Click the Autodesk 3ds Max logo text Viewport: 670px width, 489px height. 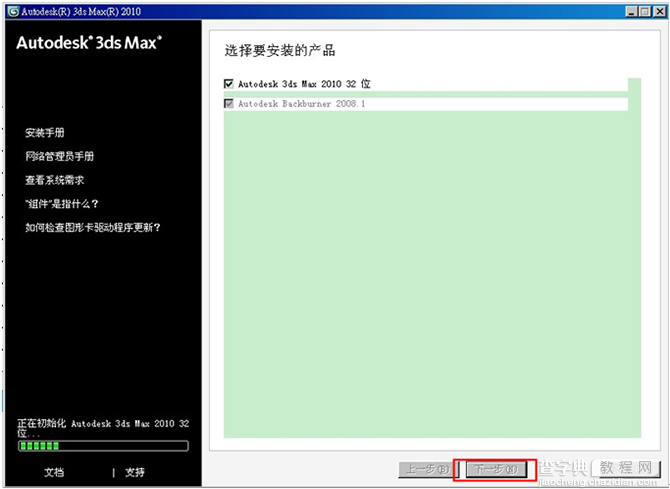[89, 43]
